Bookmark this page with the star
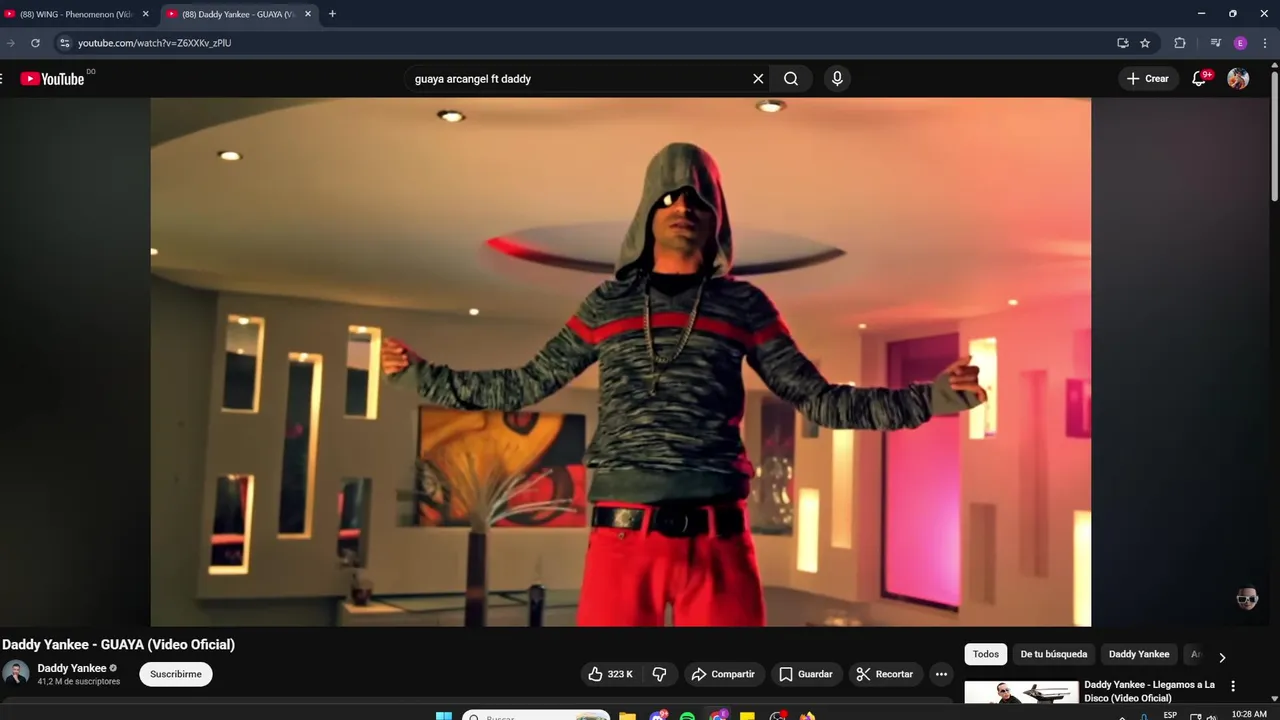The height and width of the screenshot is (720, 1280). pos(1145,43)
